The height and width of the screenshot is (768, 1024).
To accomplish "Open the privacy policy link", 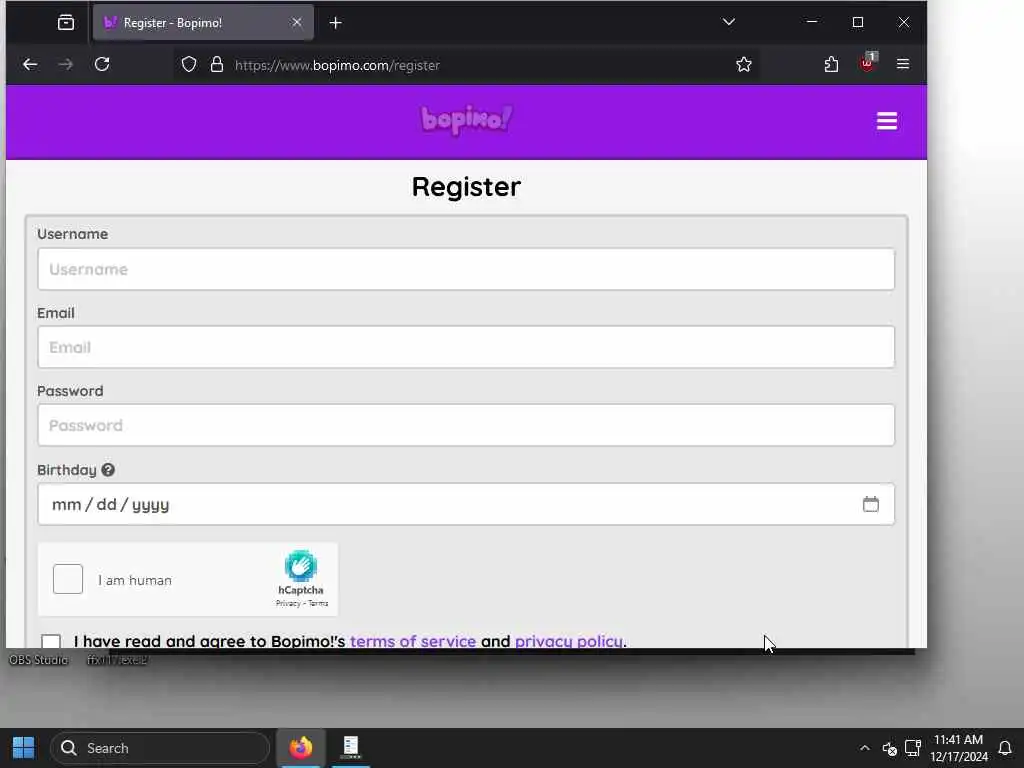I will [569, 641].
